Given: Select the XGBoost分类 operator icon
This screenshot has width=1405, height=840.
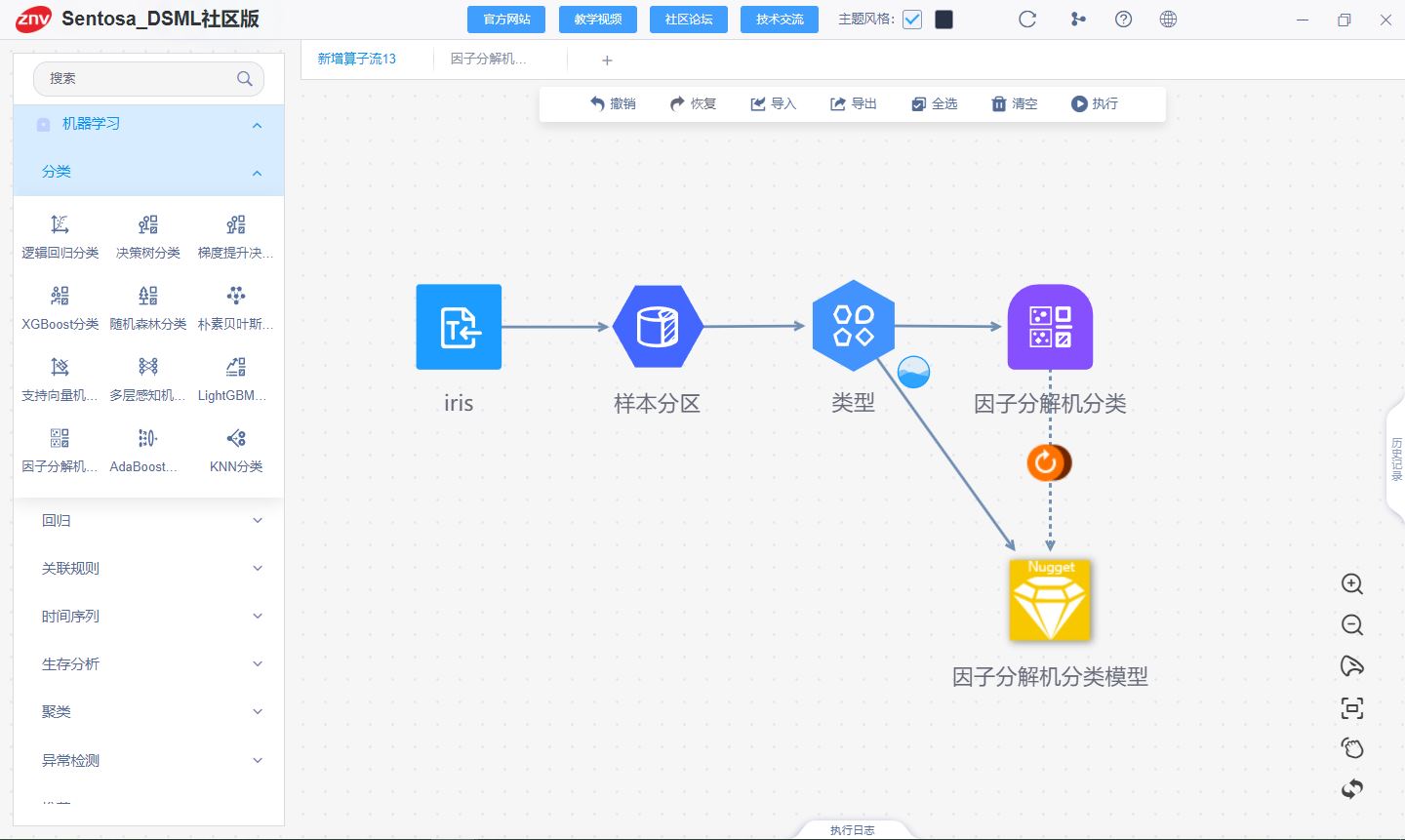Looking at the screenshot, I should [x=60, y=296].
